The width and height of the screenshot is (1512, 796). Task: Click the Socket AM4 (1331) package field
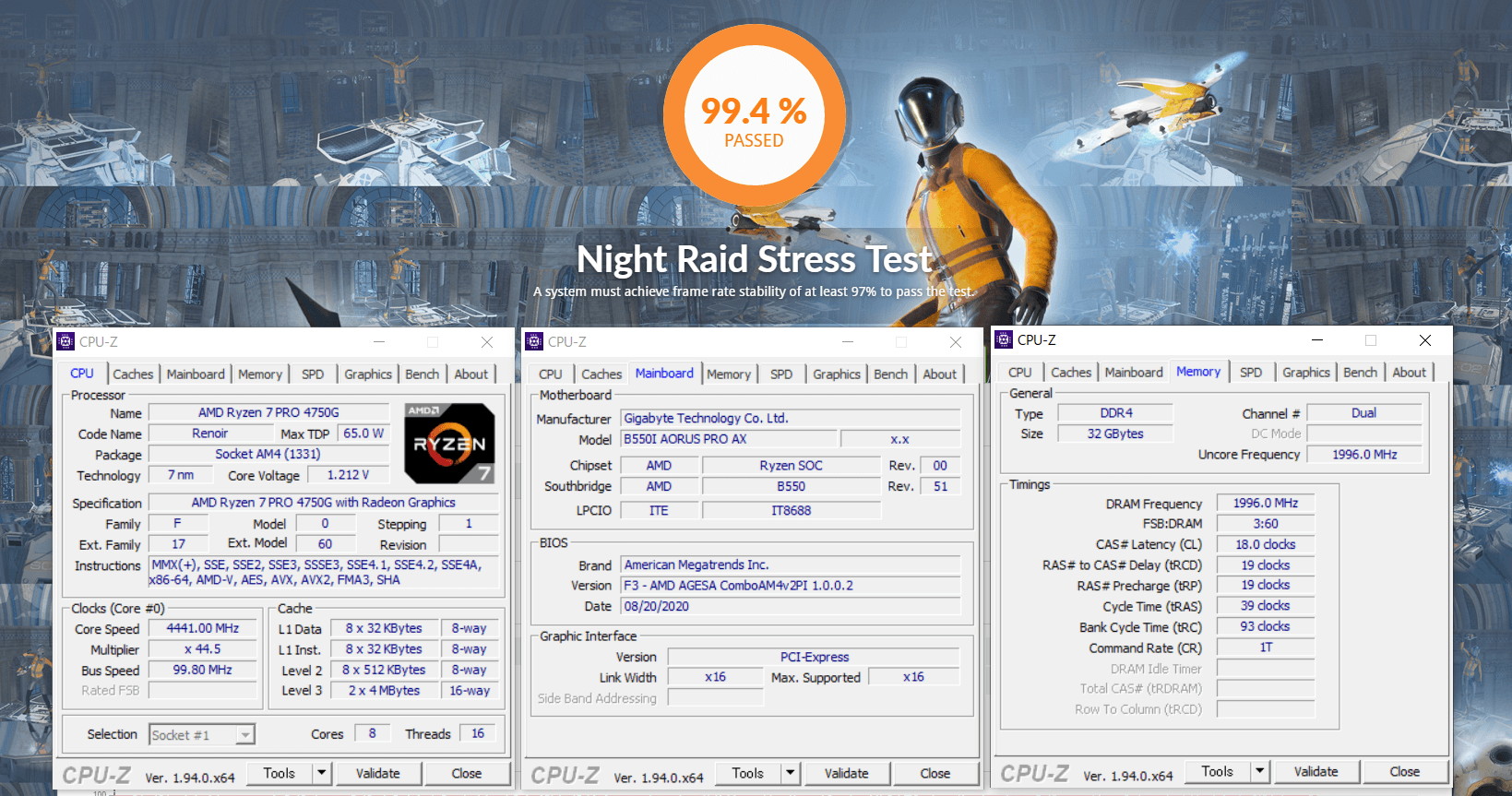point(268,454)
